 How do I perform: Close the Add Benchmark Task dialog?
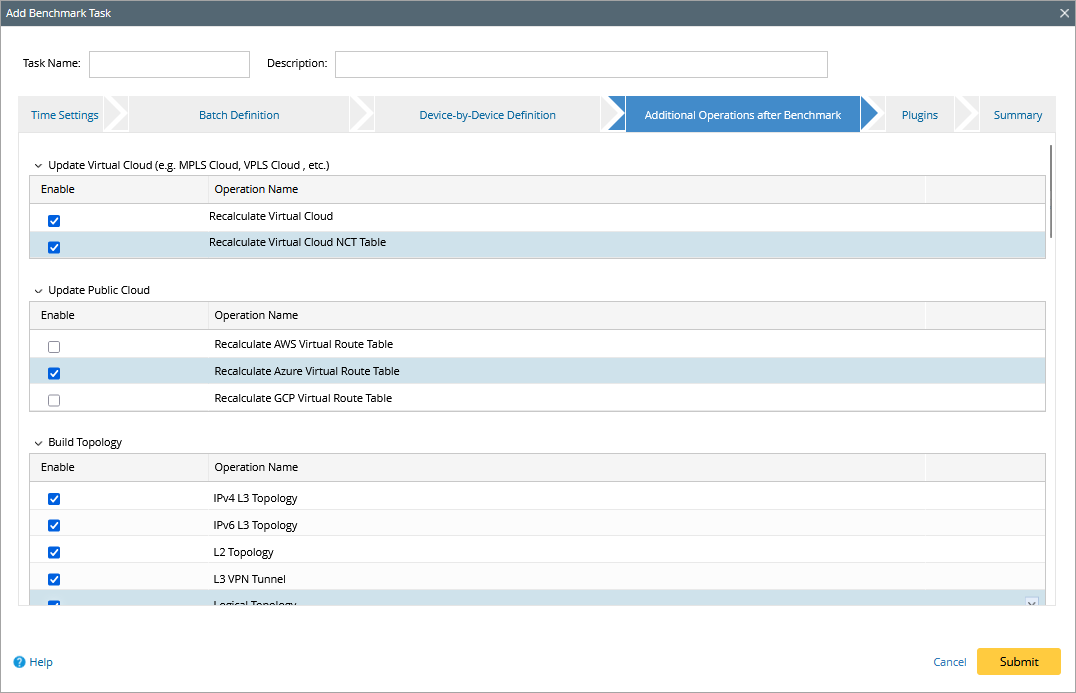(1064, 13)
